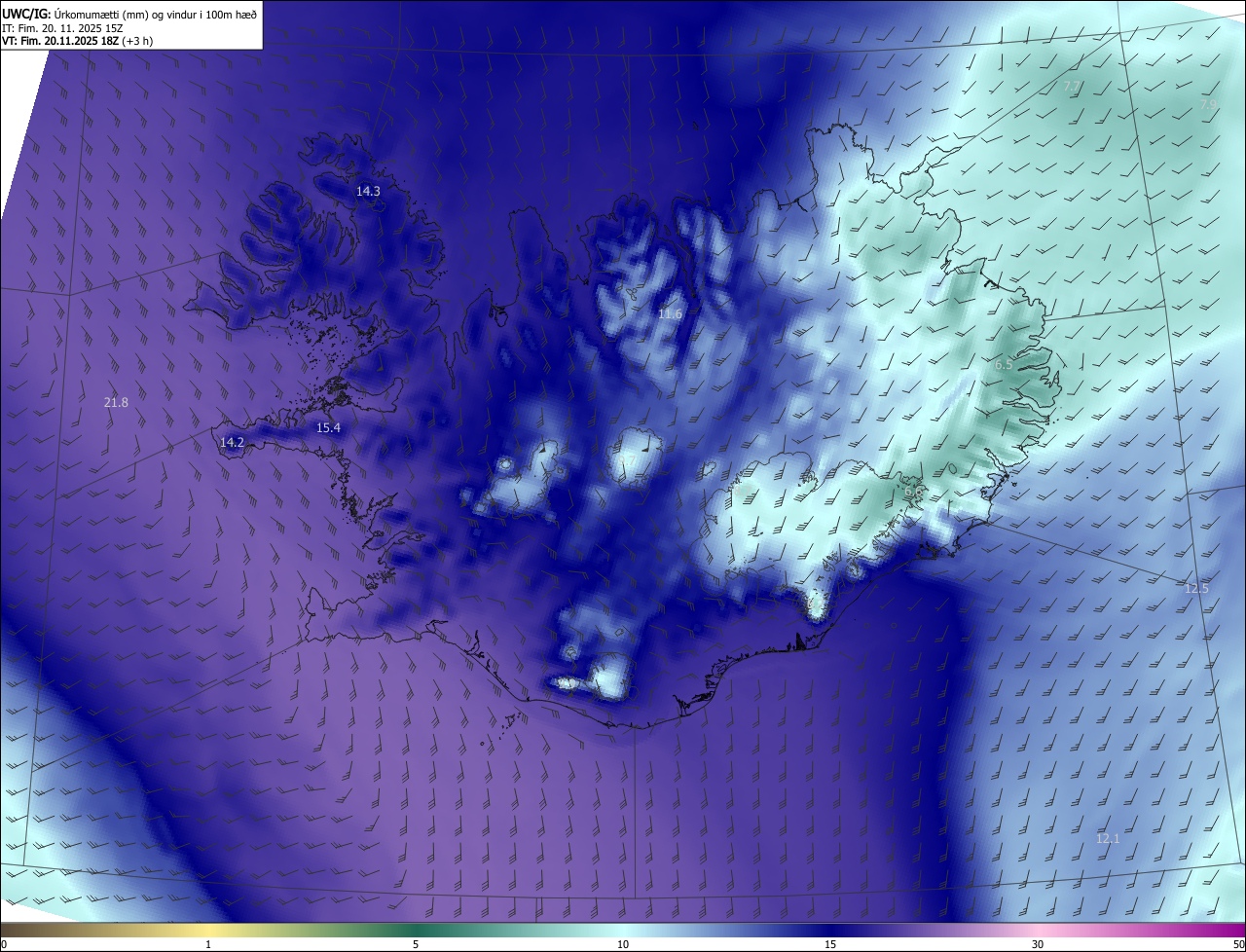This screenshot has height=952, width=1246.
Task: Click the colorbar tick label '50'
Action: pyautogui.click(x=1238, y=944)
